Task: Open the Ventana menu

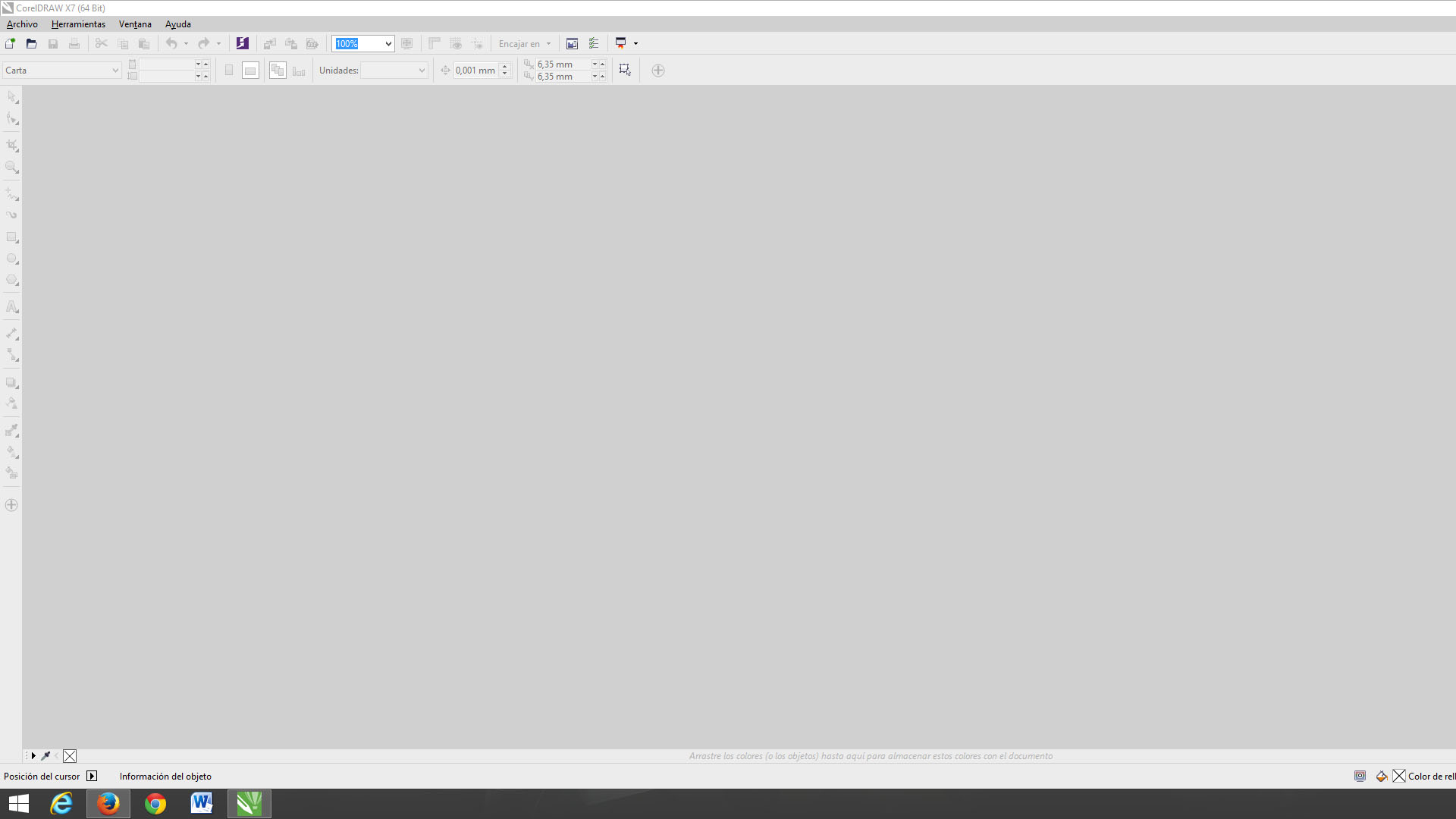Action: click(135, 24)
